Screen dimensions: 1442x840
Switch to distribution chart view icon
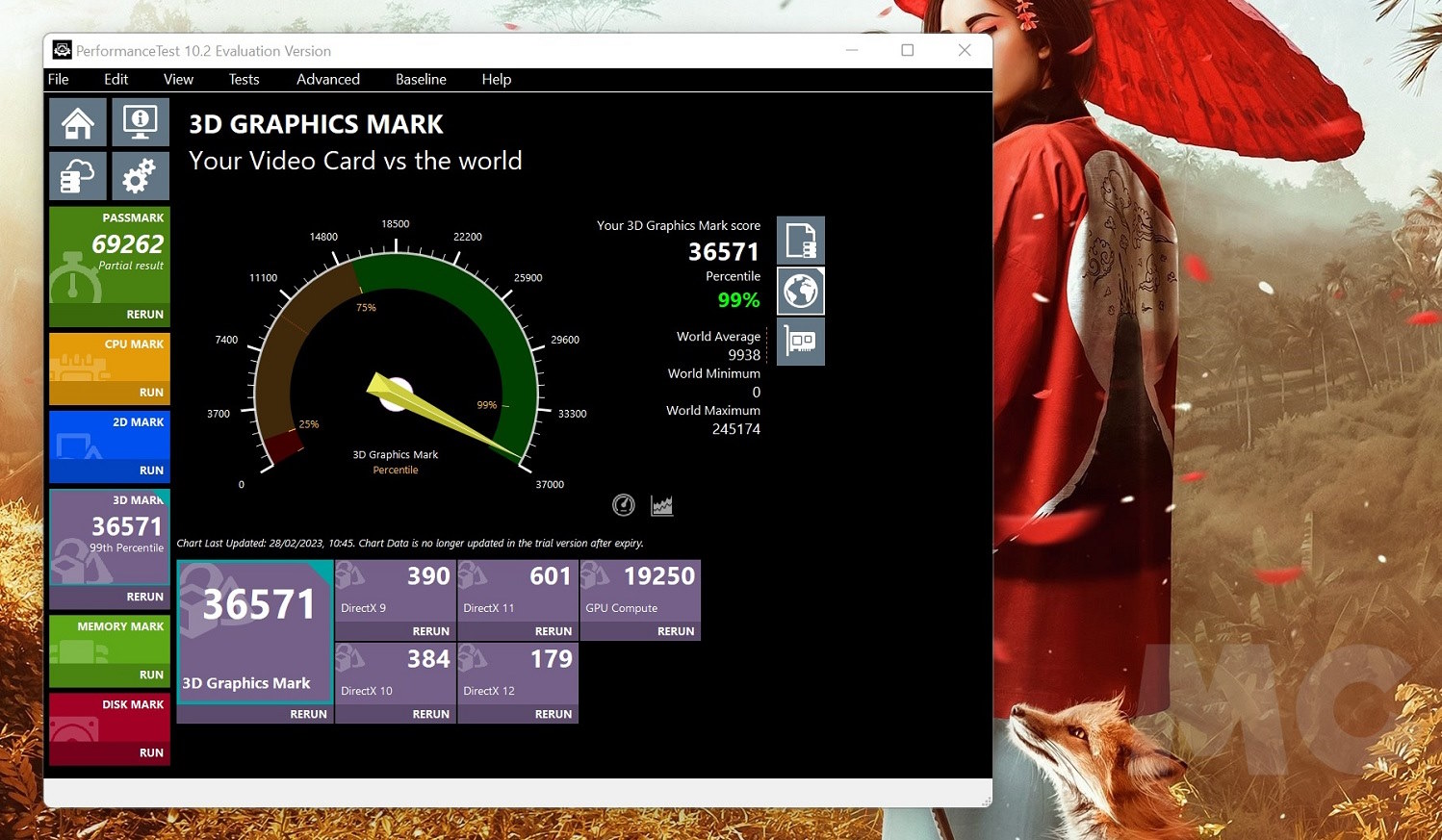(661, 505)
